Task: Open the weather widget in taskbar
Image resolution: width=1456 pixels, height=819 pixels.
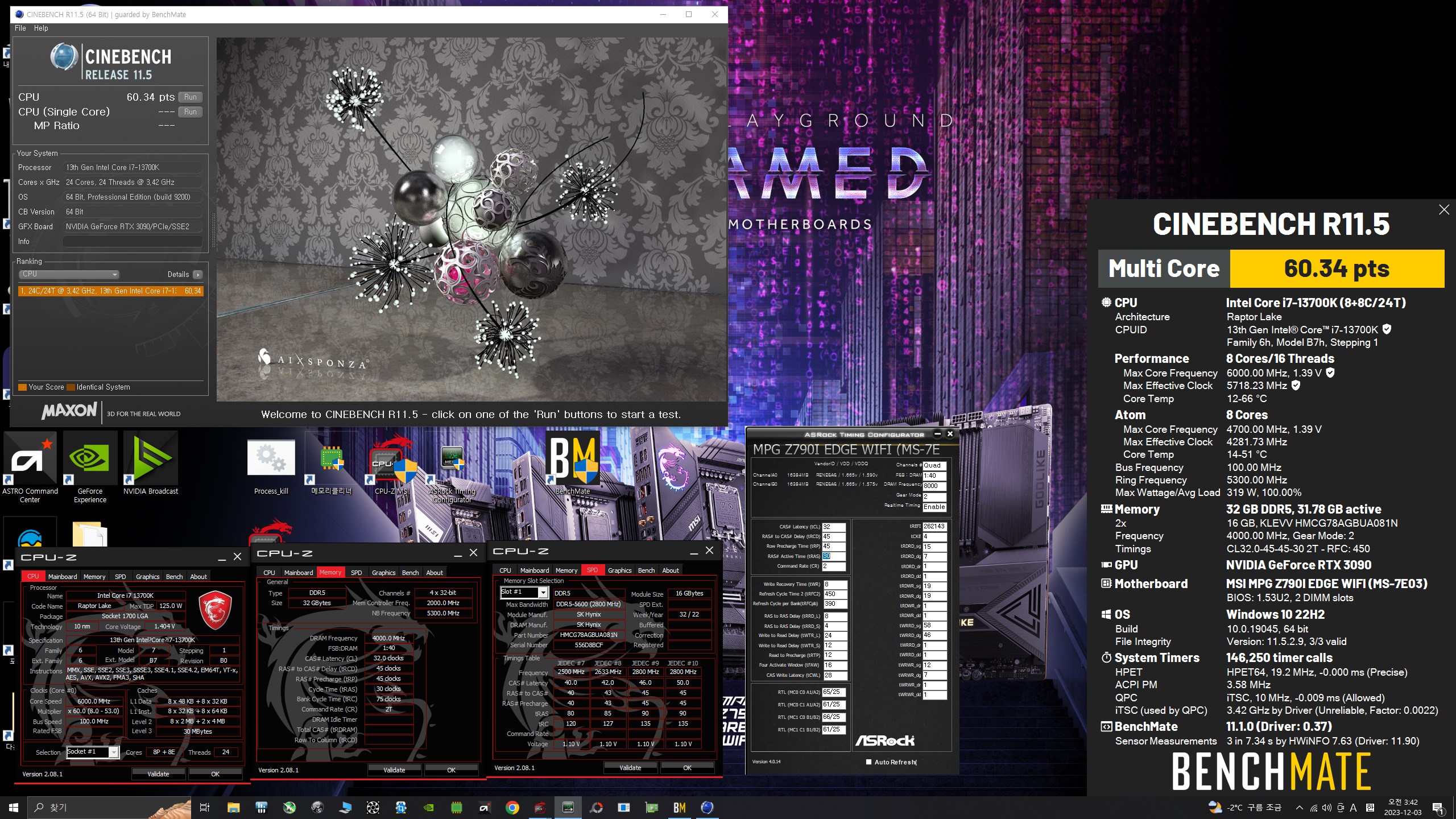Action: pos(1246,808)
